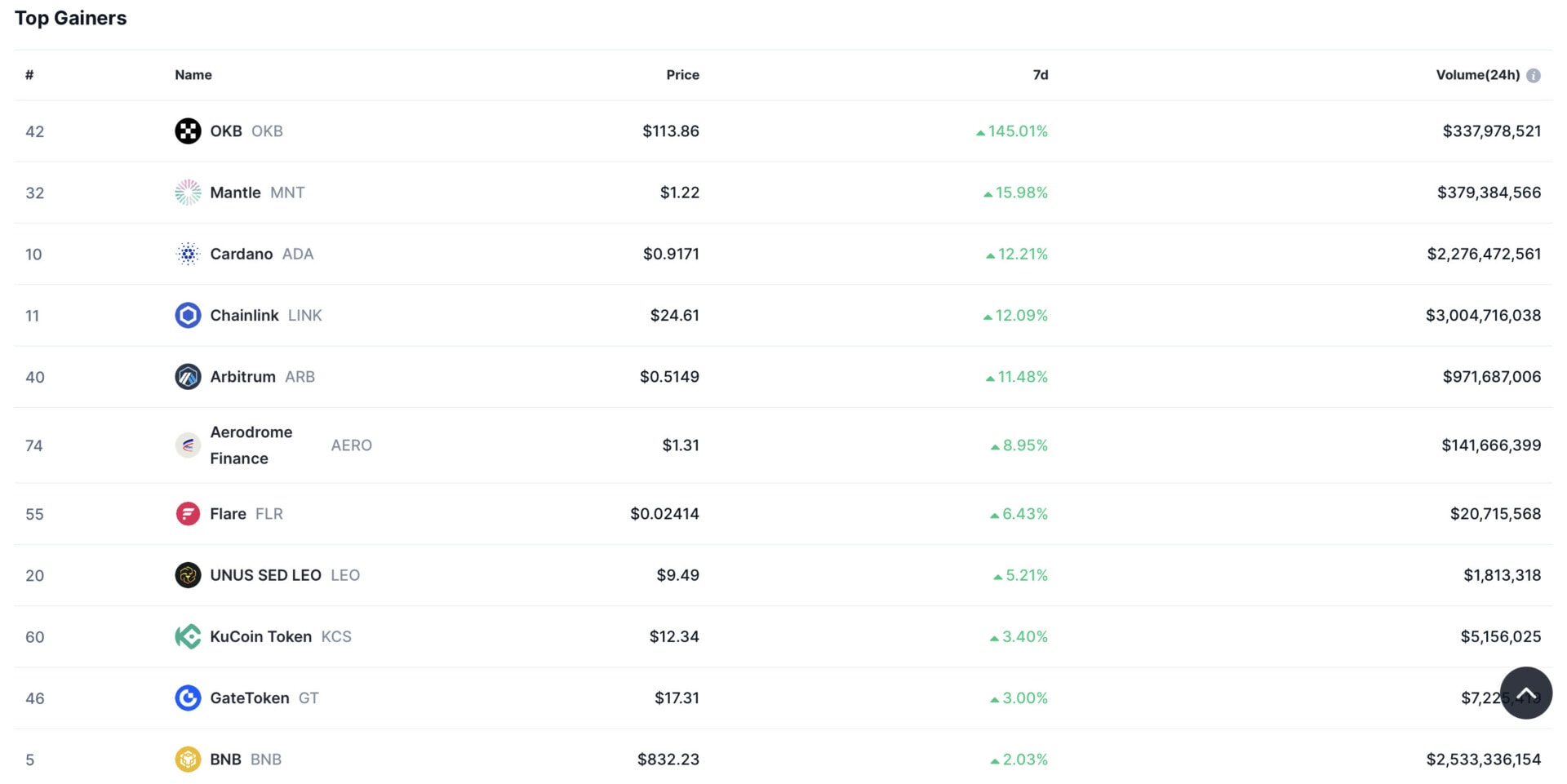Click the Flare red logo icon

[x=188, y=514]
